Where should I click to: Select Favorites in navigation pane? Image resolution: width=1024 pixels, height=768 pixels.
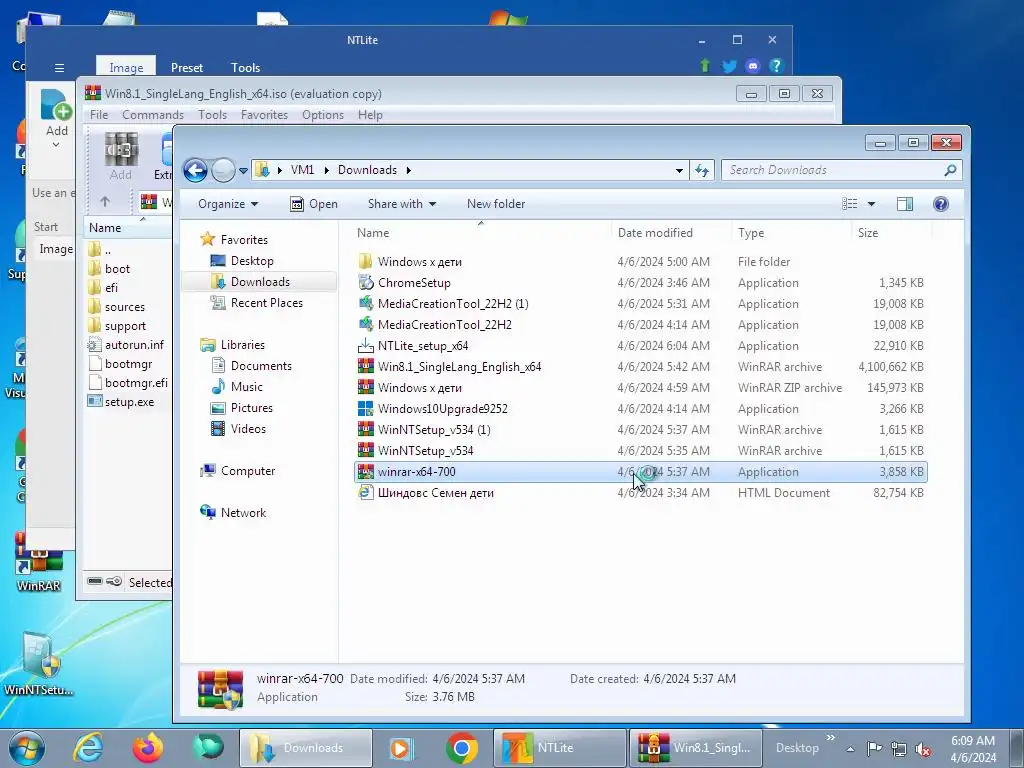tap(234, 239)
